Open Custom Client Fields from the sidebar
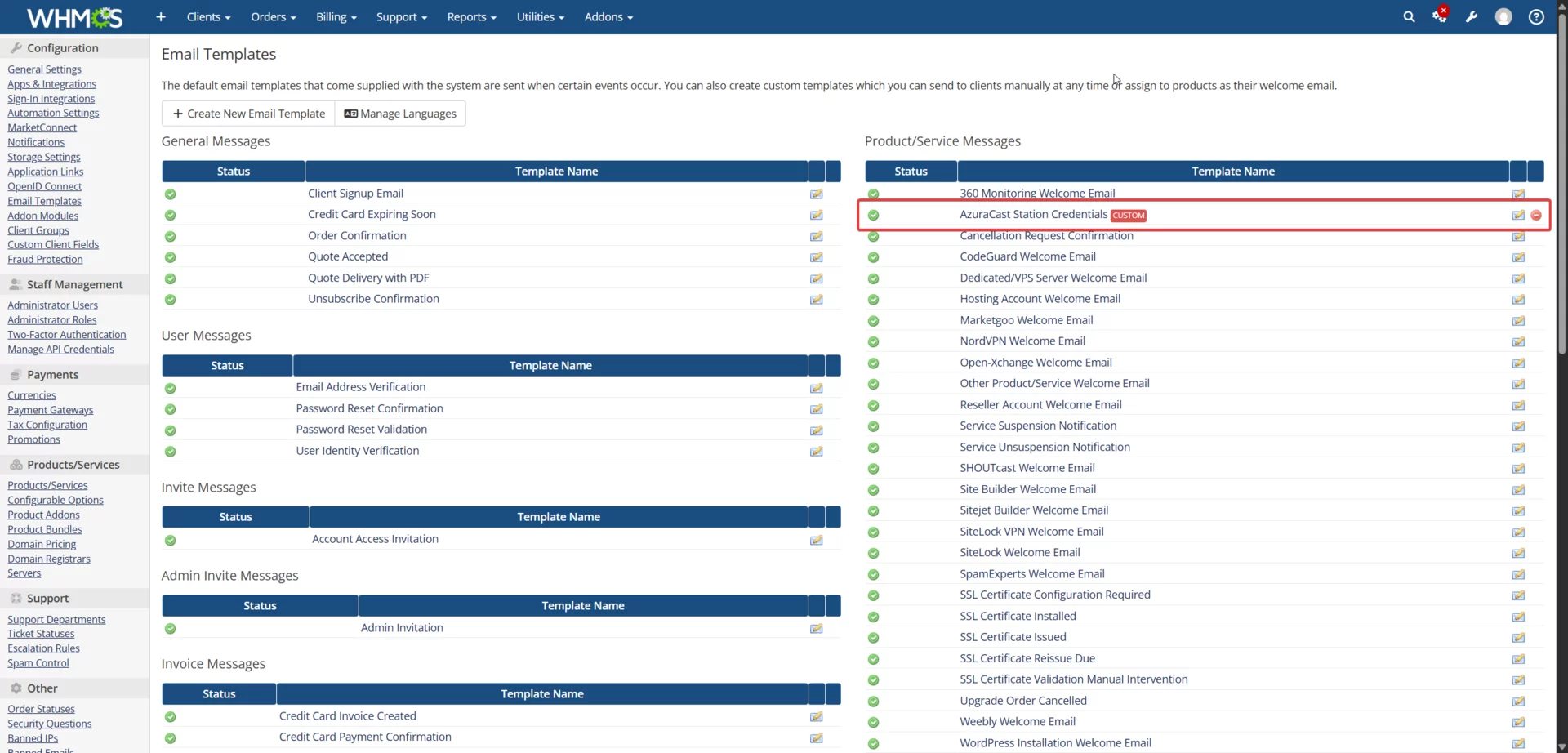 pos(52,244)
